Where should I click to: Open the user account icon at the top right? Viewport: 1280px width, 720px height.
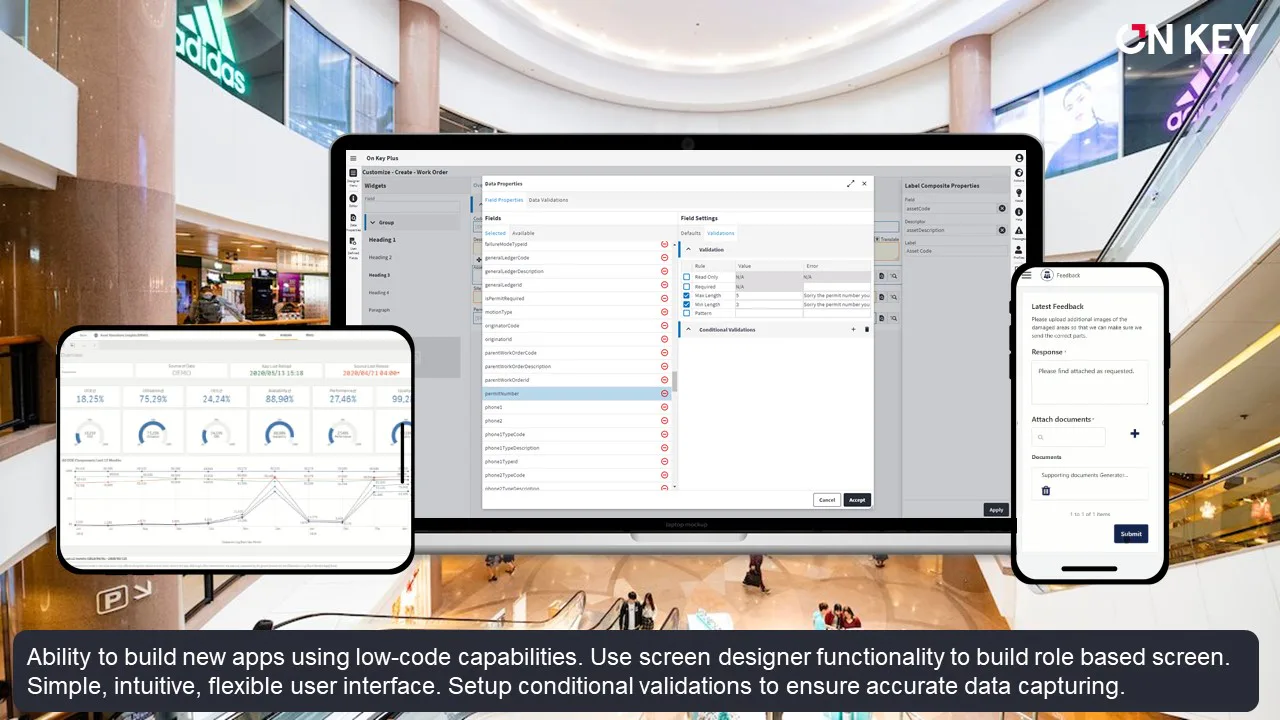[1019, 158]
